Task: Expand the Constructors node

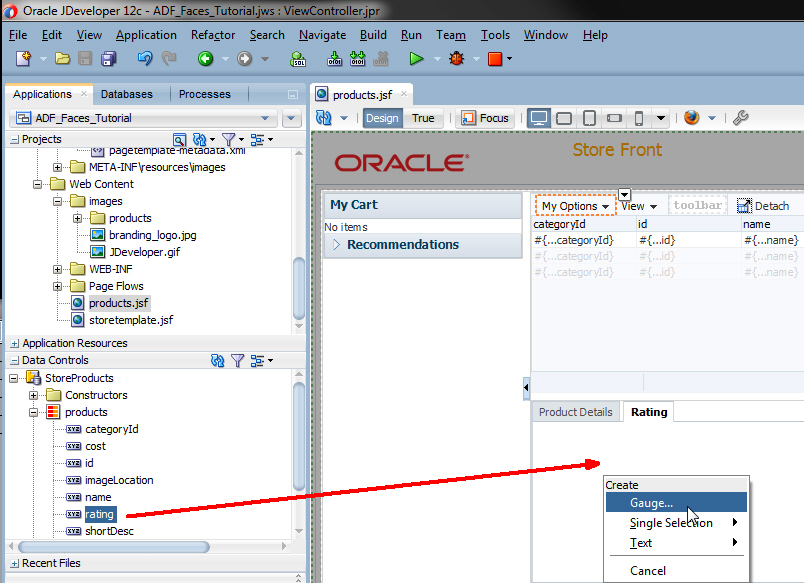Action: pos(33,395)
